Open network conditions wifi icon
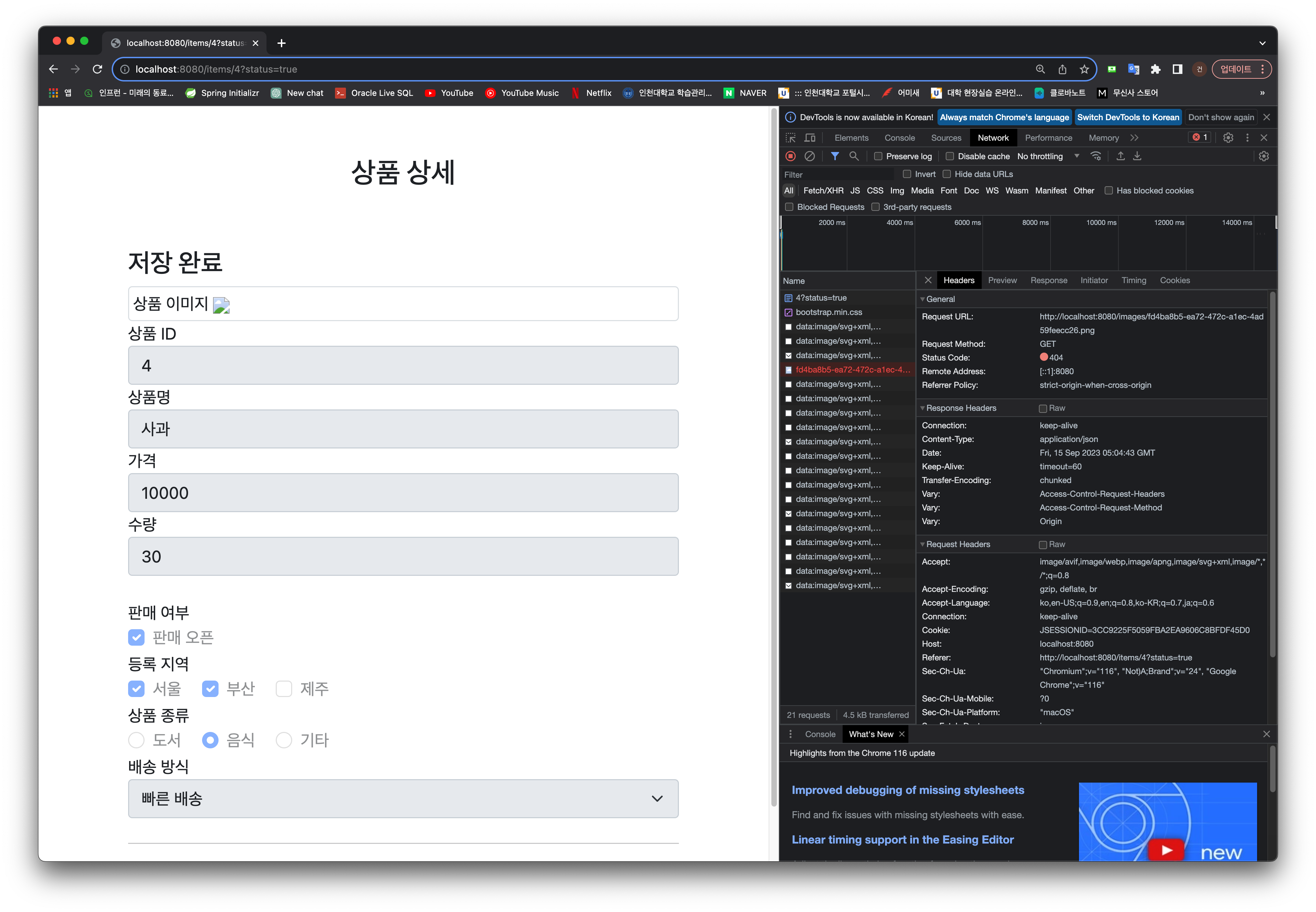Viewport: 1316px width, 912px height. click(1095, 156)
